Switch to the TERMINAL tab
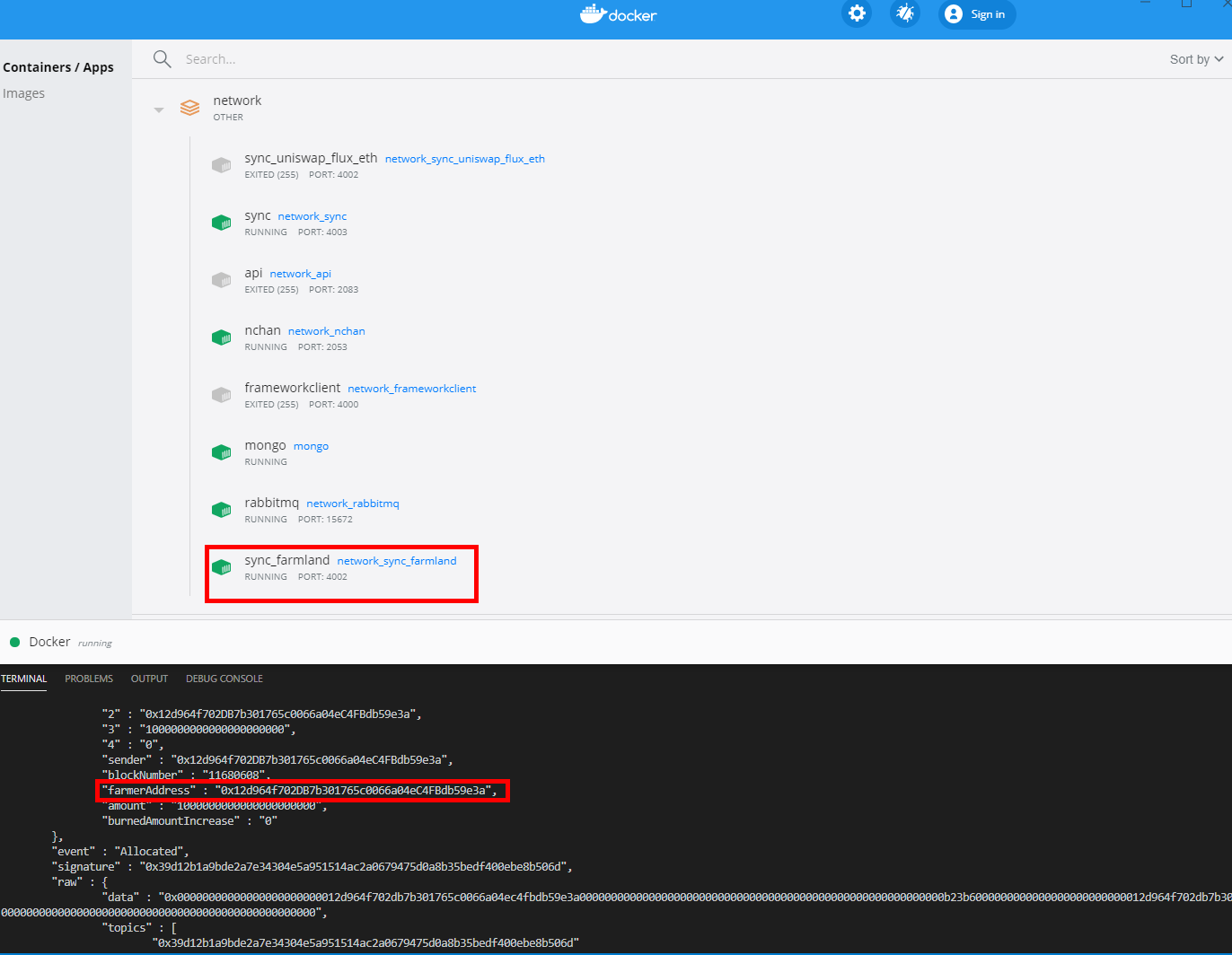The width and height of the screenshot is (1232, 955). point(24,679)
